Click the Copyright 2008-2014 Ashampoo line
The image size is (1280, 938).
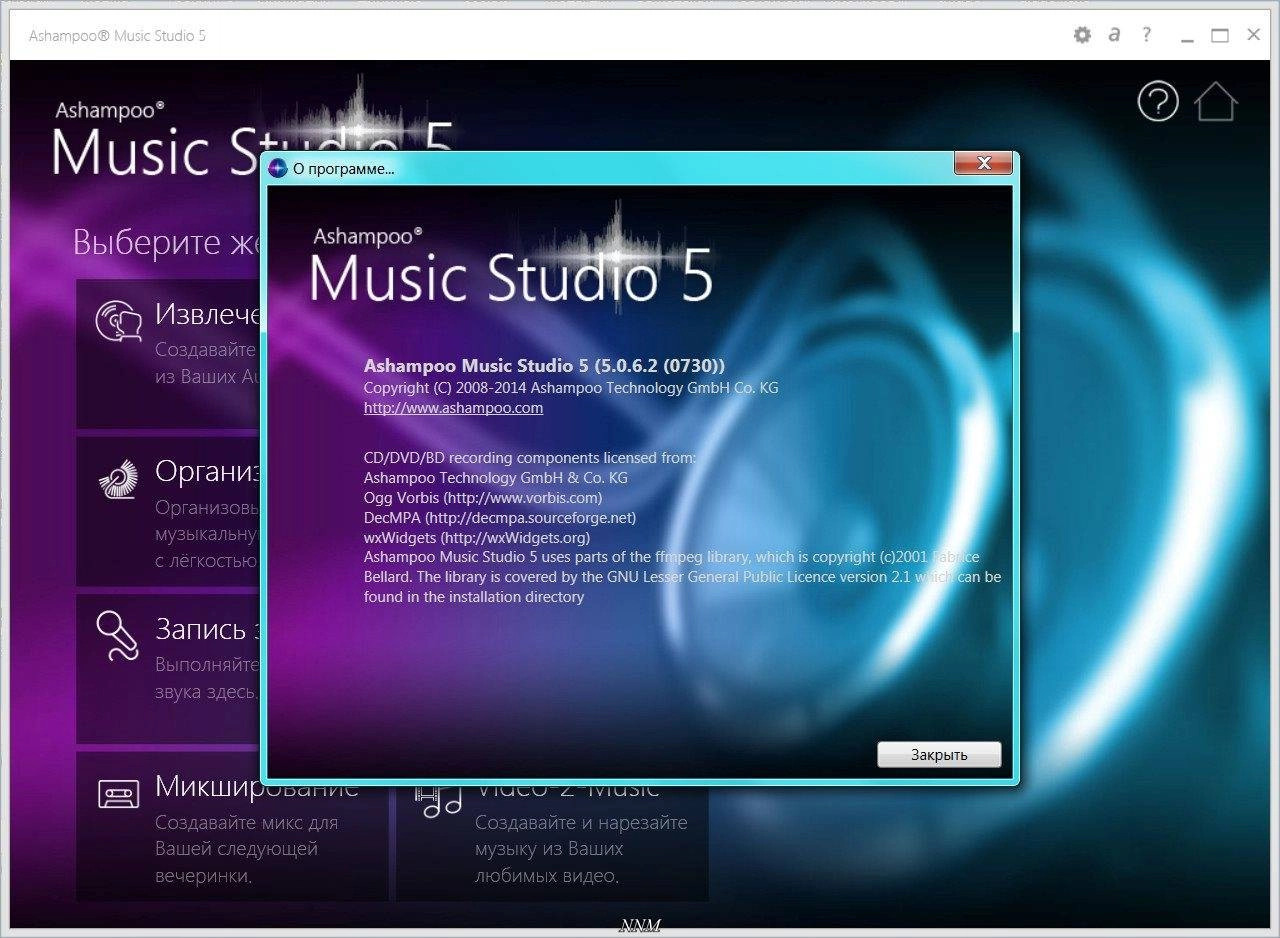click(x=570, y=387)
